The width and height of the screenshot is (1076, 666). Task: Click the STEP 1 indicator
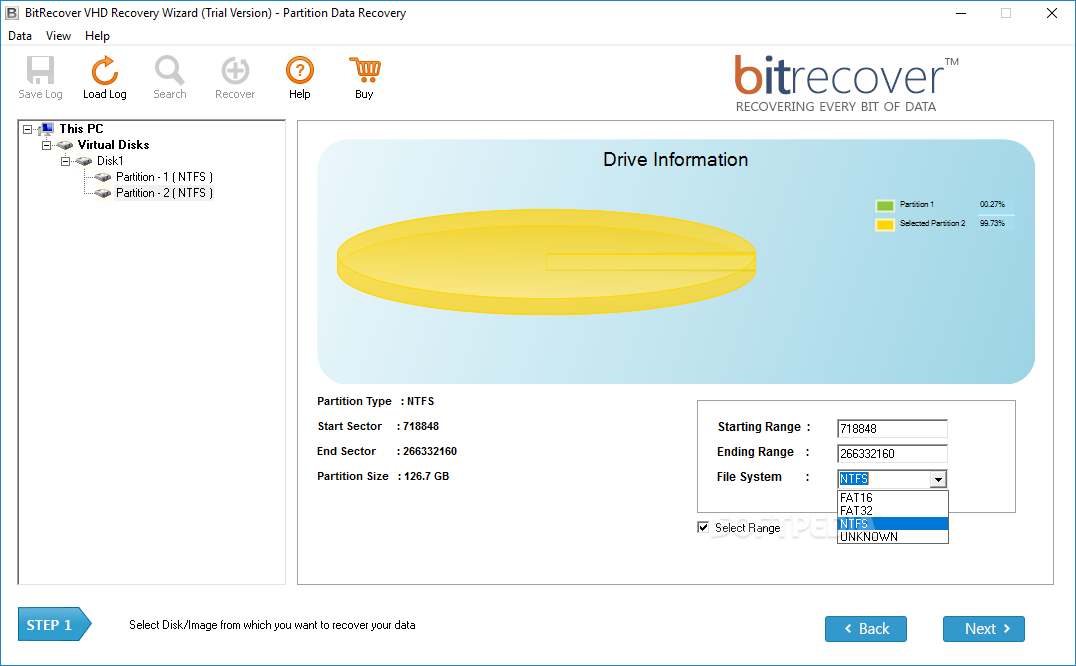tap(54, 625)
